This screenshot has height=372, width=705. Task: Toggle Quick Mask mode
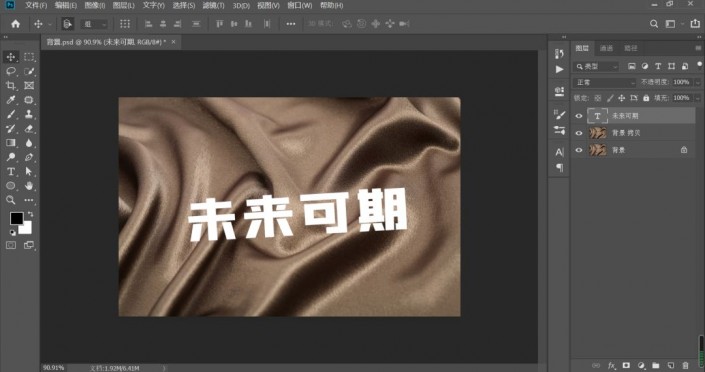(x=11, y=245)
